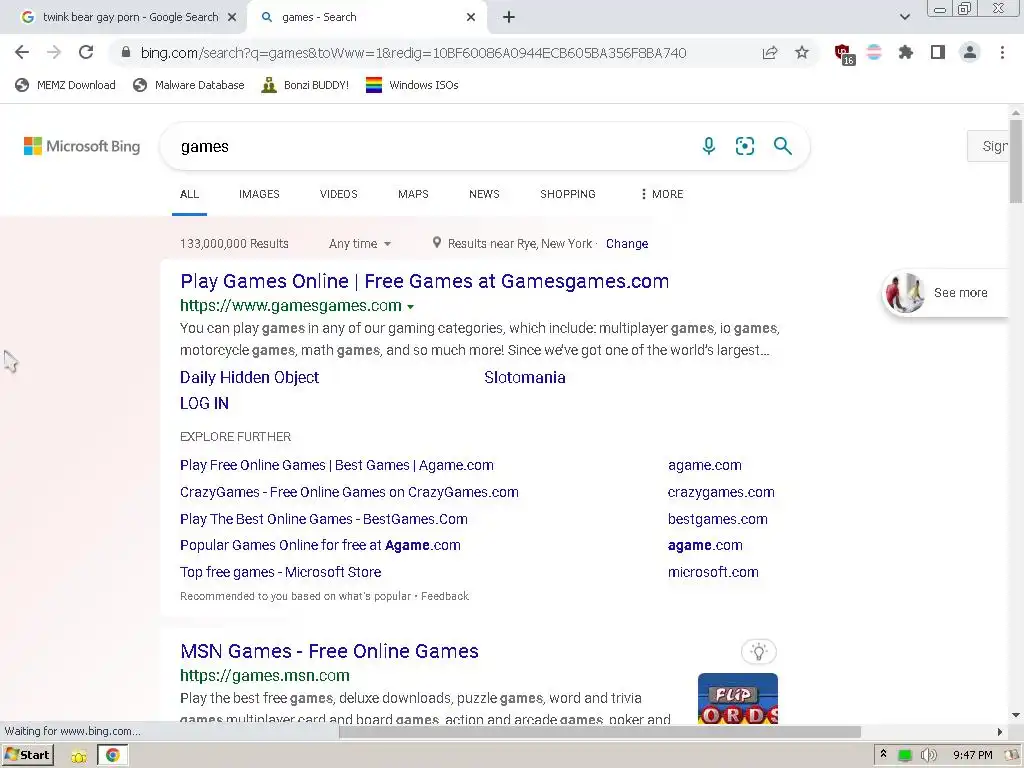The height and width of the screenshot is (768, 1024).
Task: Open Play Games Online Gamesgames result
Action: pyautogui.click(x=424, y=281)
